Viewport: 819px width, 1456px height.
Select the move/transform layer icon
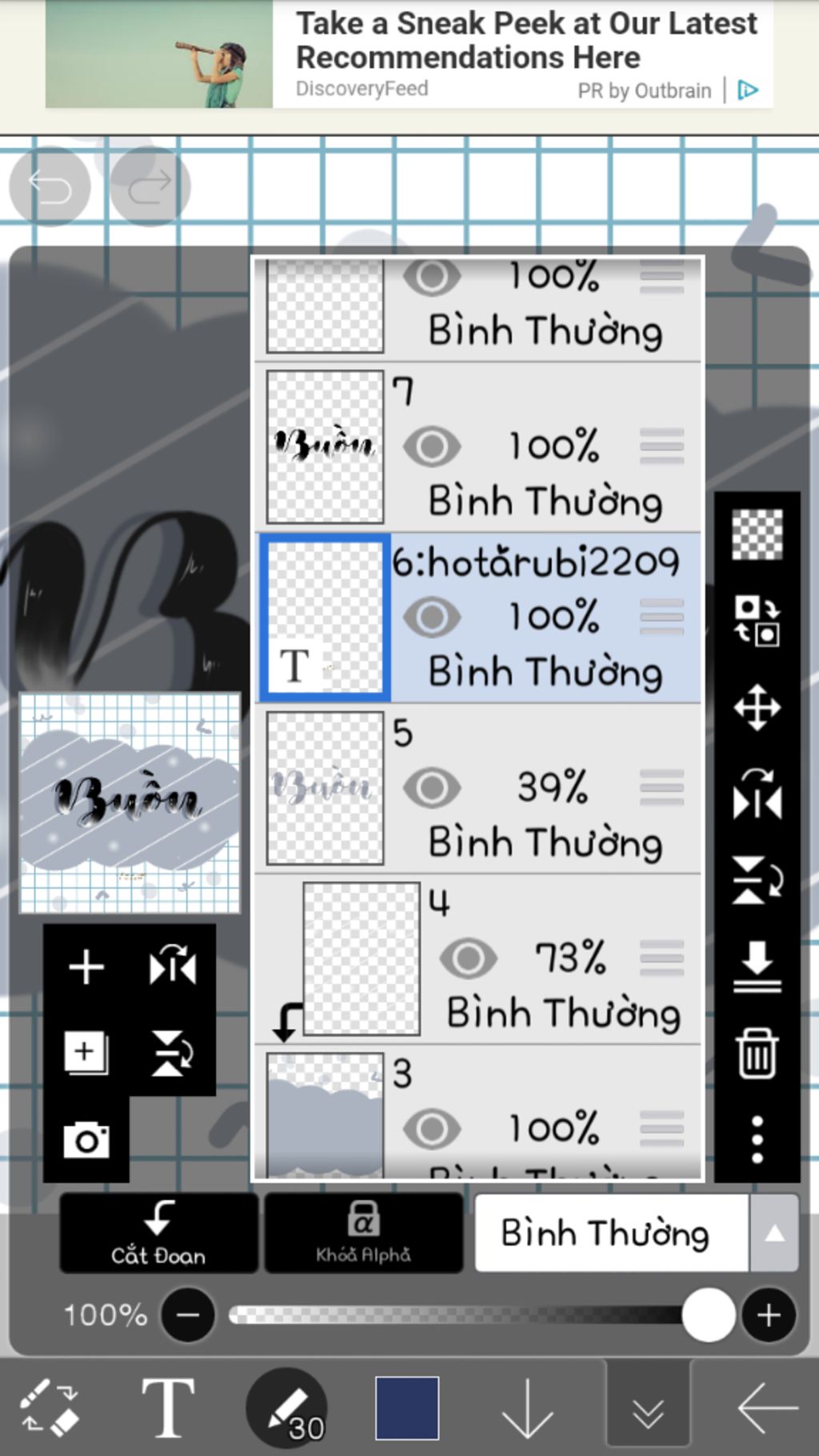[757, 707]
